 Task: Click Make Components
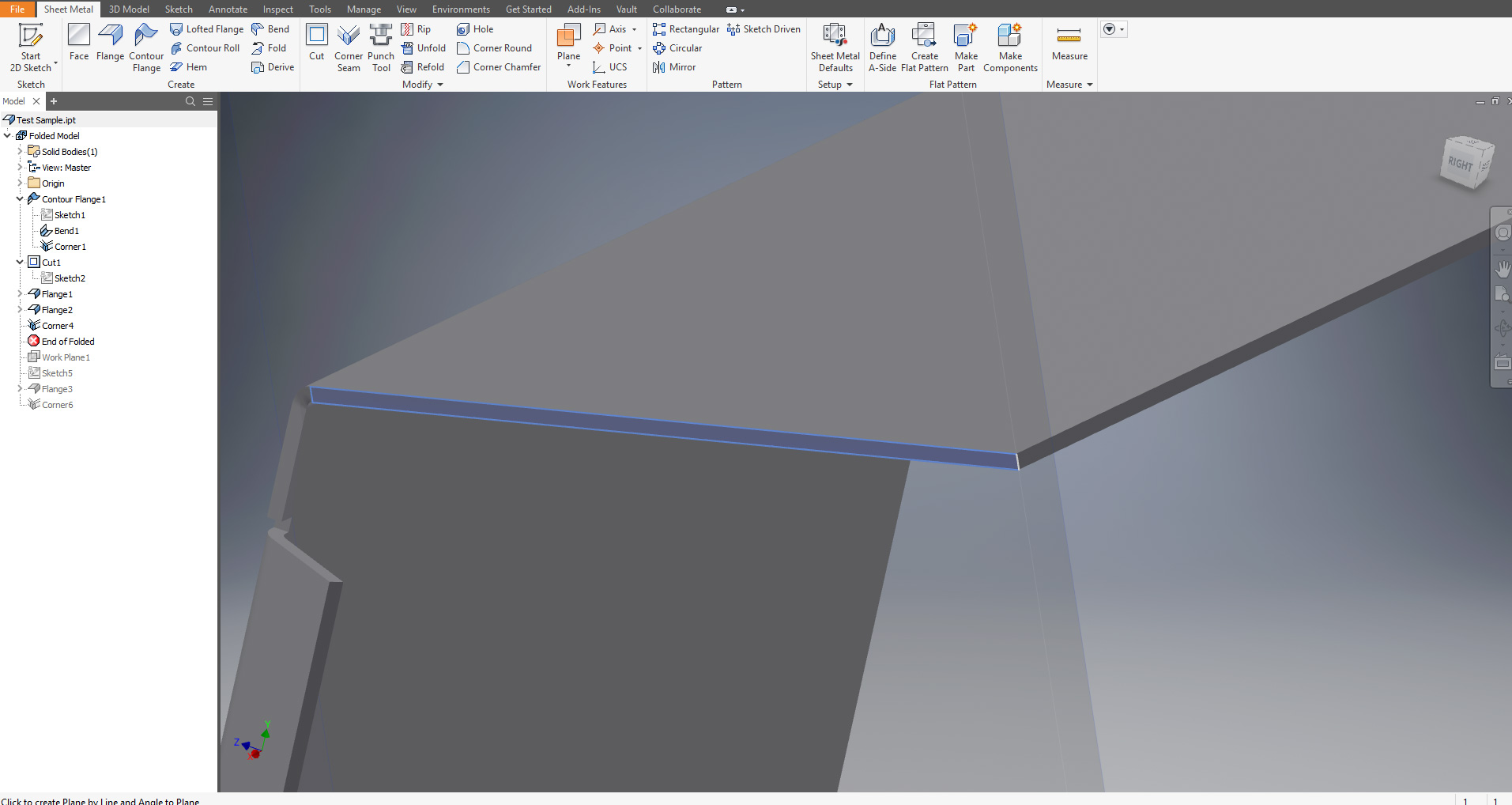1010,47
